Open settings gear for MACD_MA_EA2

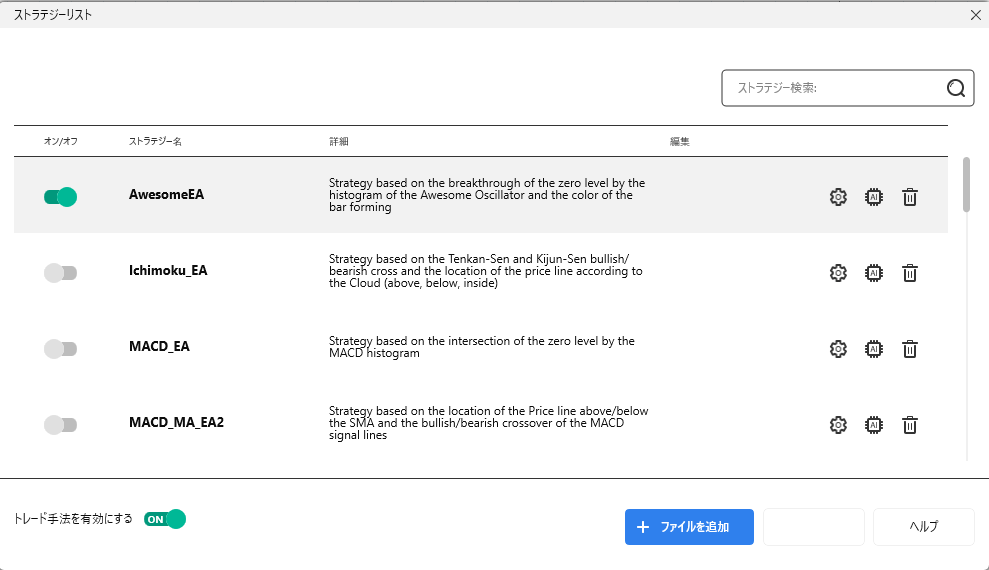pyautogui.click(x=838, y=425)
